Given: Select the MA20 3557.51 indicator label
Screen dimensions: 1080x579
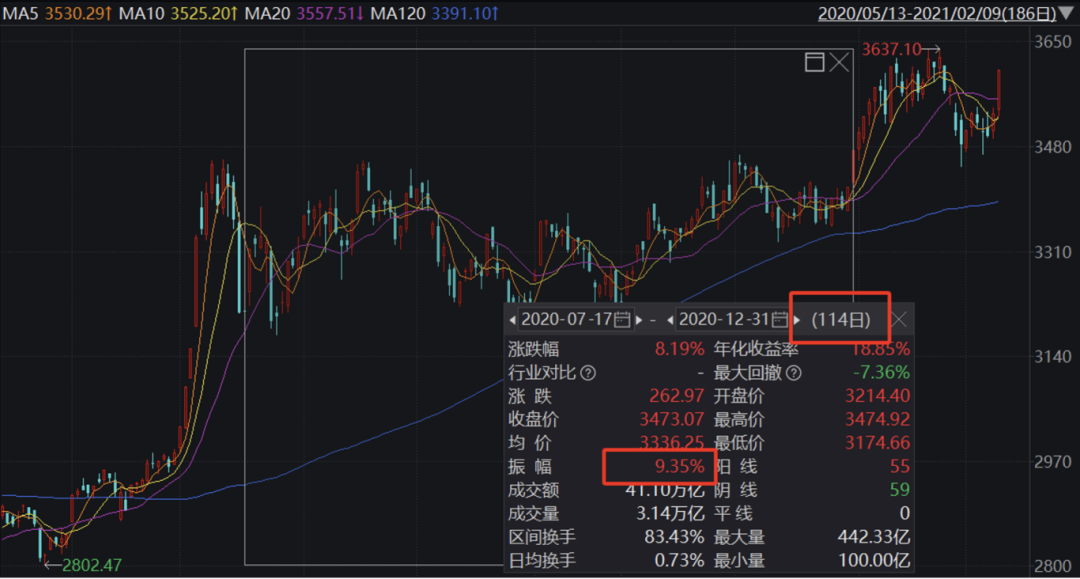Looking at the screenshot, I should (304, 13).
